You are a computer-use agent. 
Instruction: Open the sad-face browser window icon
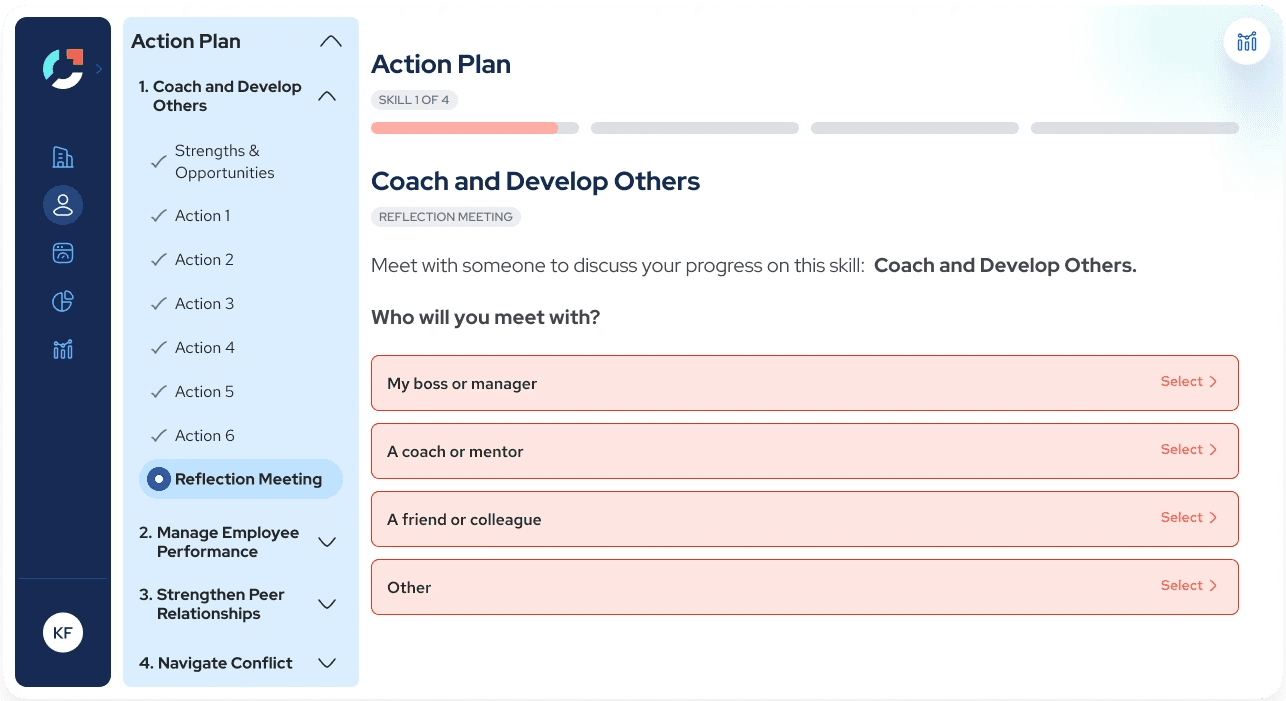63,253
